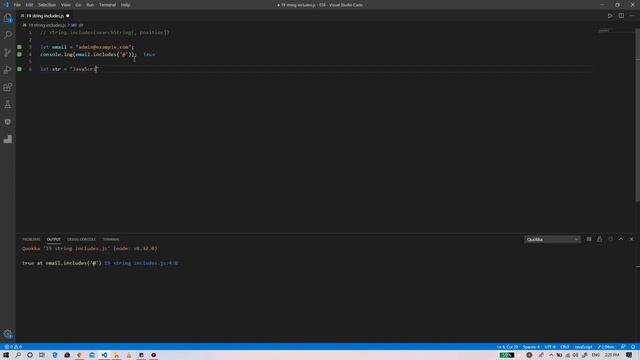640x360 pixels.
Task: Open the Windows action center
Action: coord(629,355)
